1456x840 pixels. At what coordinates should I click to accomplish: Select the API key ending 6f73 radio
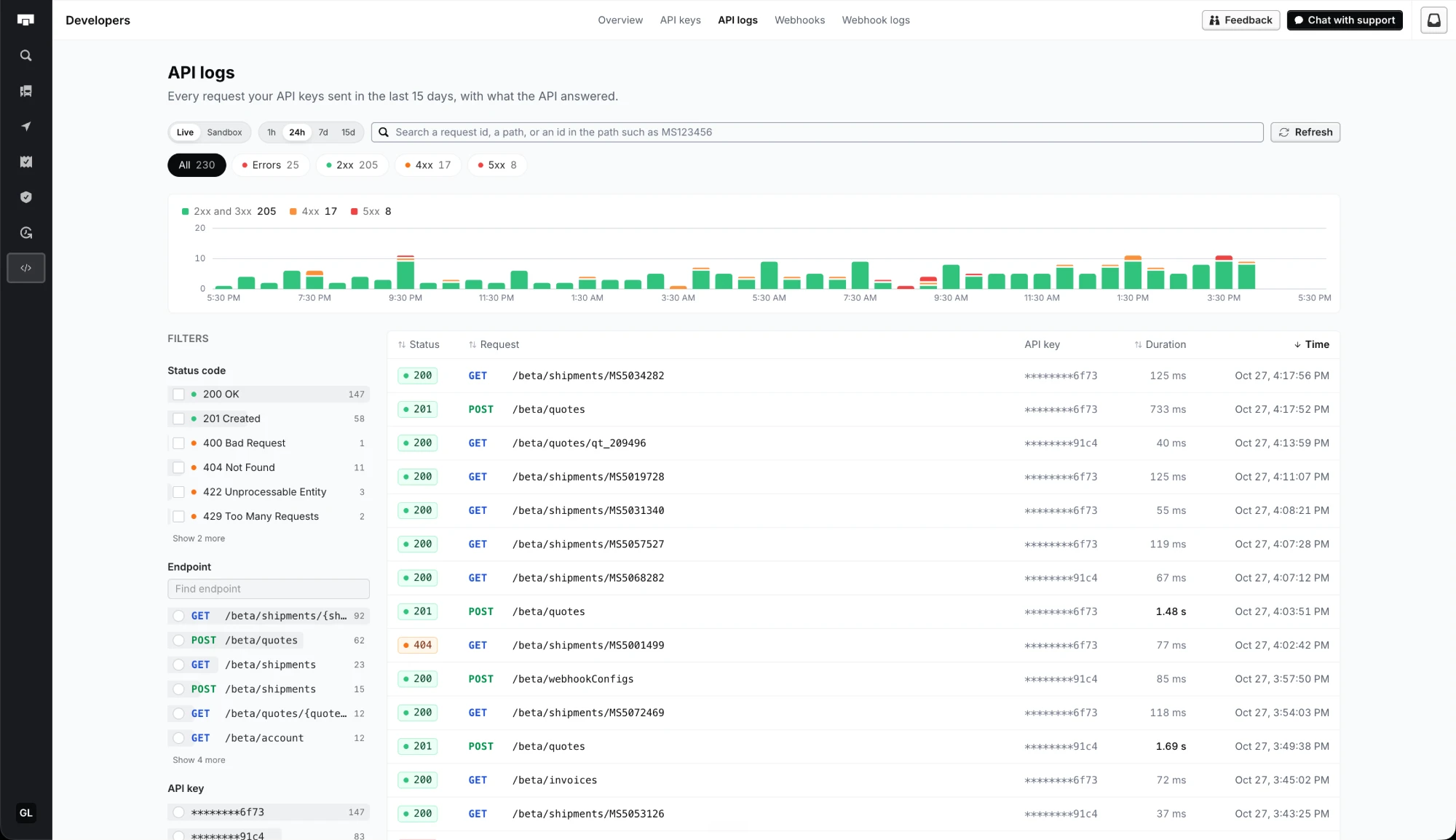(178, 812)
